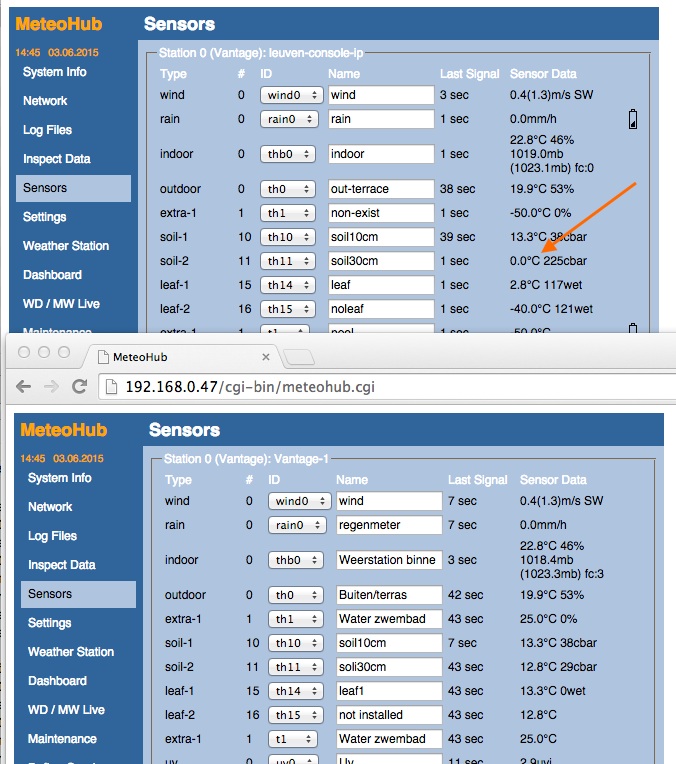Click the battery icon beside rain sensor data
Image resolution: width=676 pixels, height=764 pixels.
[x=631, y=120]
